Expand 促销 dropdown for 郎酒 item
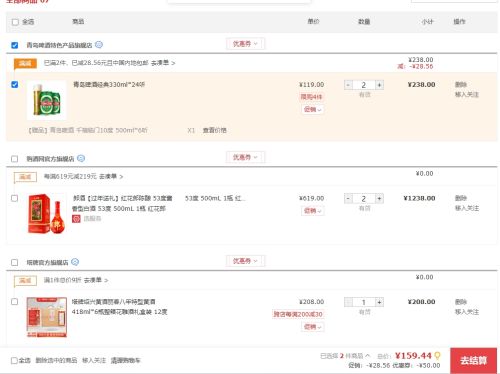 pos(313,211)
